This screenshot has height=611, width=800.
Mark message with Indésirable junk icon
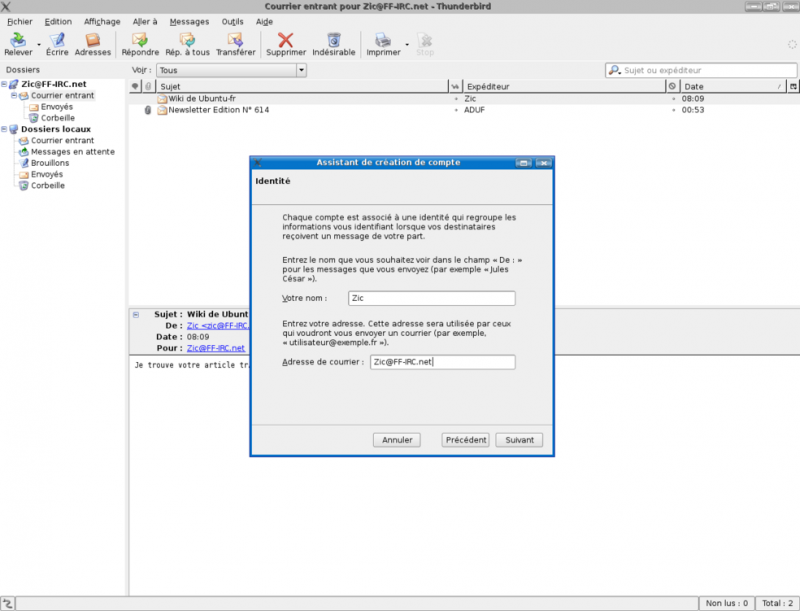333,41
